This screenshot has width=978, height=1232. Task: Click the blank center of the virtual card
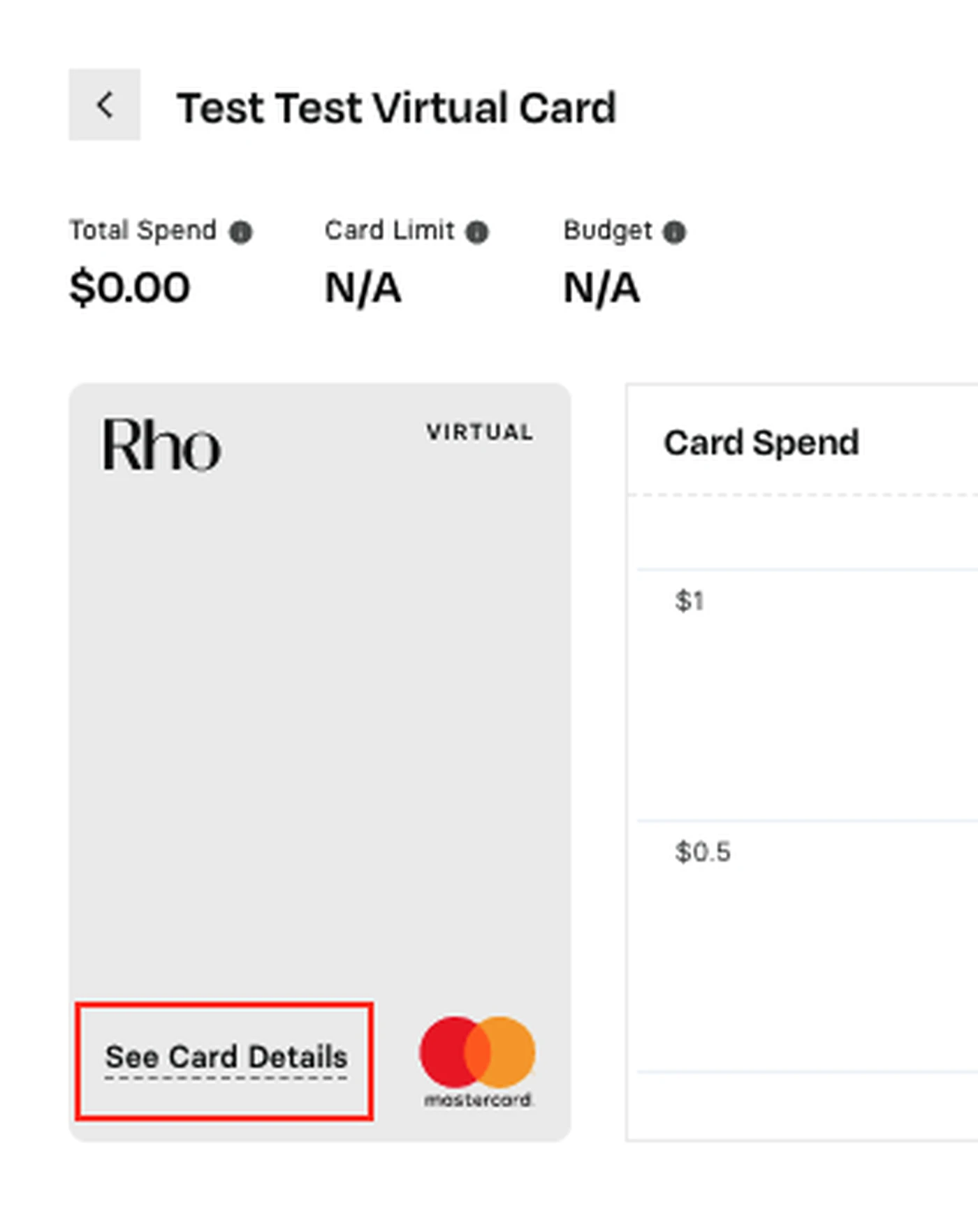click(x=320, y=733)
